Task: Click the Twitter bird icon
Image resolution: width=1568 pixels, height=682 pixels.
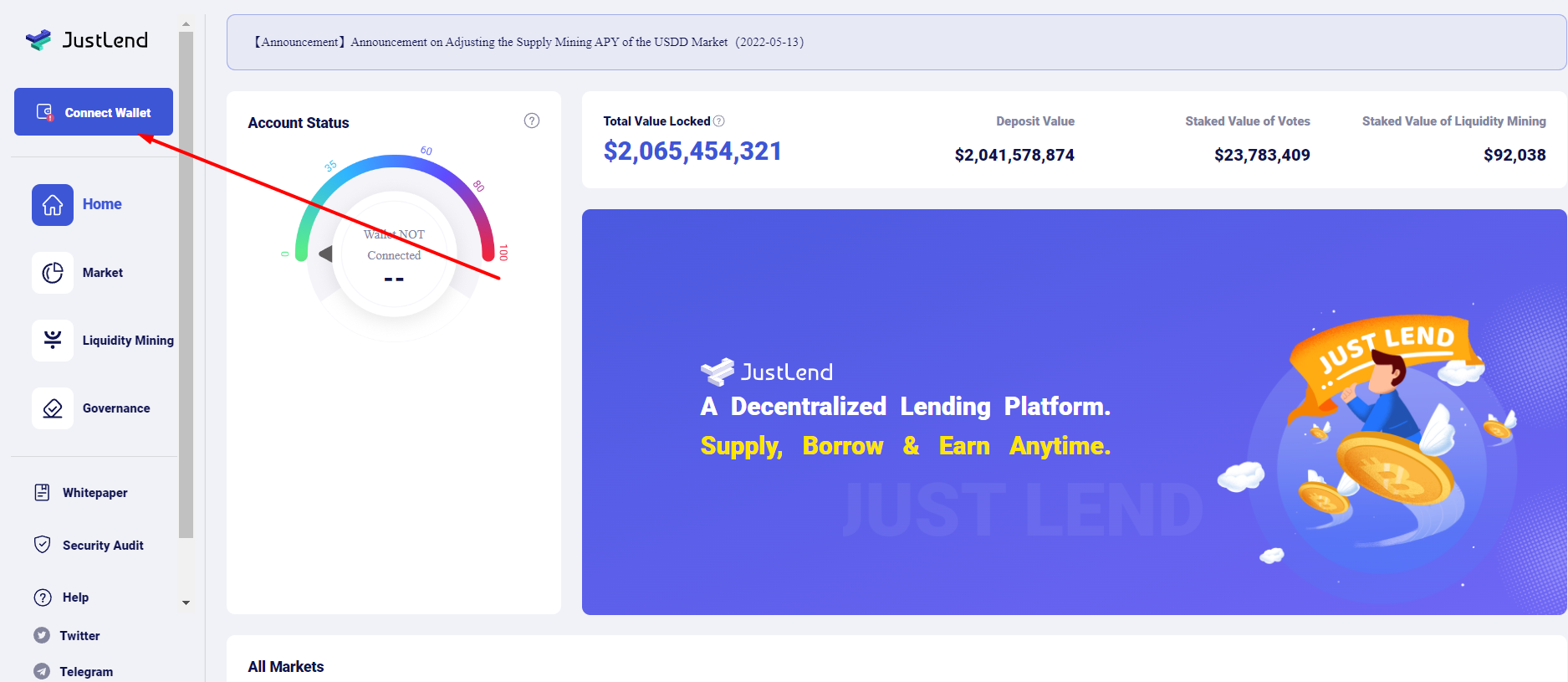Action: 42,635
